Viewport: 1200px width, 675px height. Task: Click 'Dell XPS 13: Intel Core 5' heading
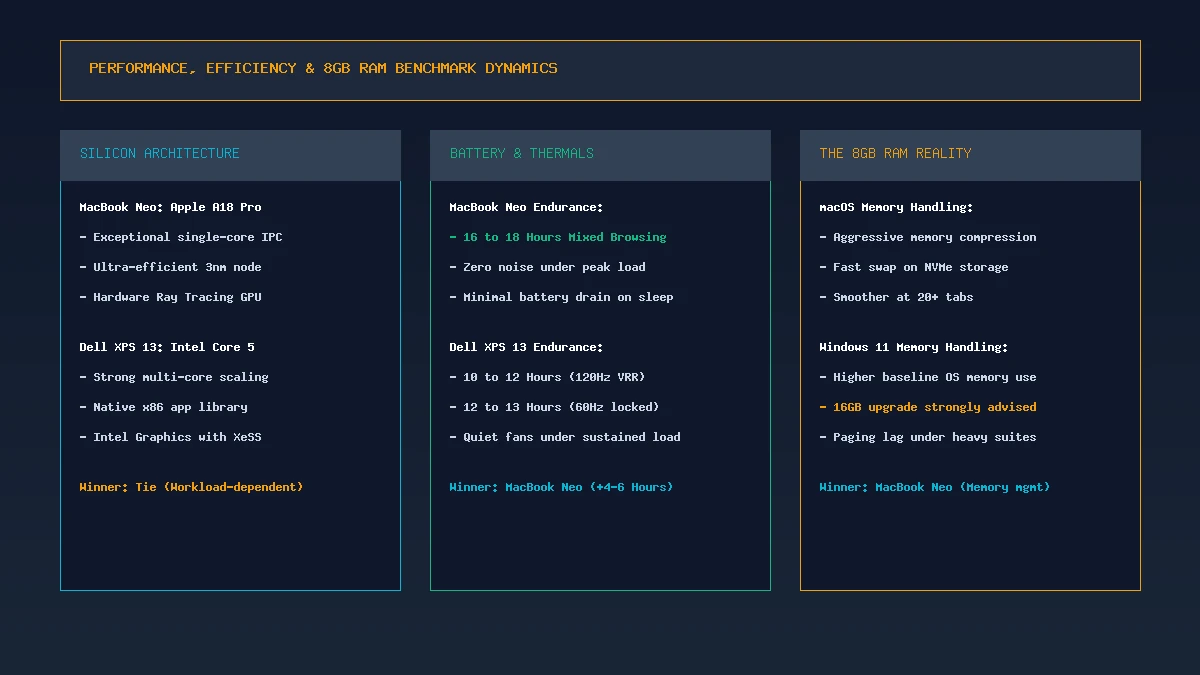pyautogui.click(x=167, y=347)
